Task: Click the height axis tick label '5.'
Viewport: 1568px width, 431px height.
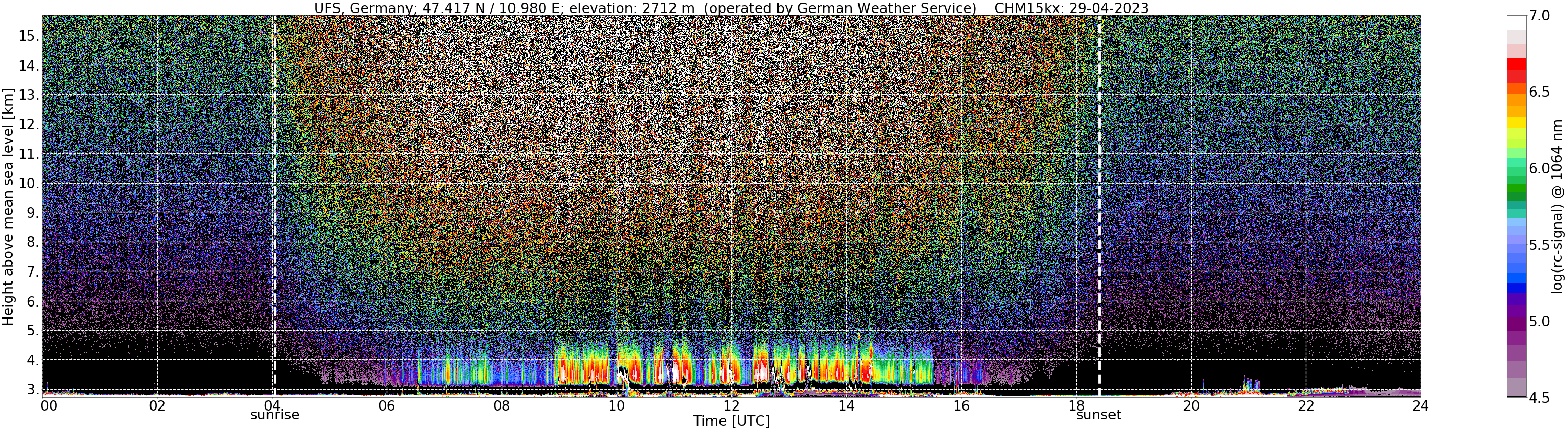Action: coord(32,331)
